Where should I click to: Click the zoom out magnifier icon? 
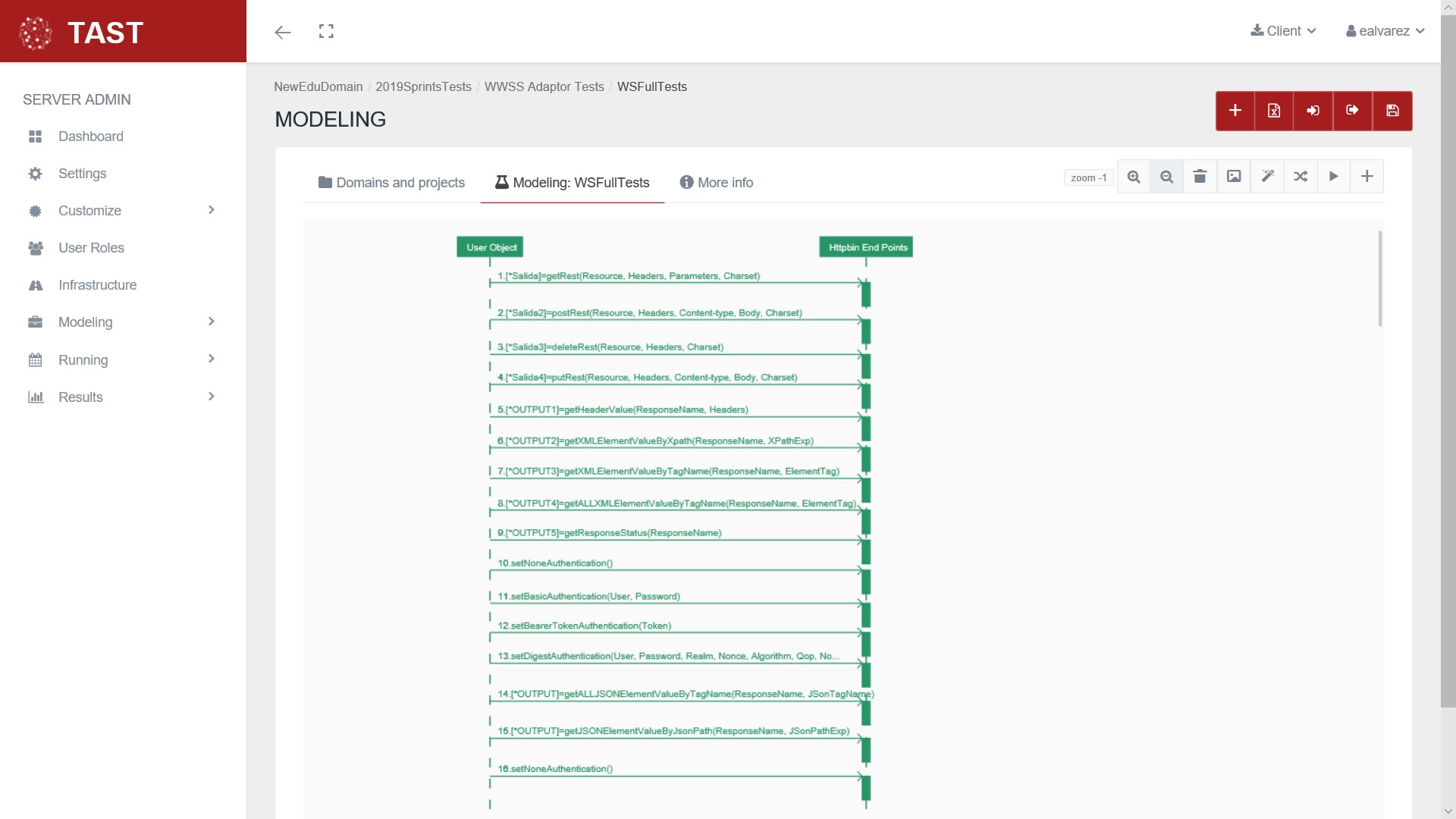coord(1167,177)
